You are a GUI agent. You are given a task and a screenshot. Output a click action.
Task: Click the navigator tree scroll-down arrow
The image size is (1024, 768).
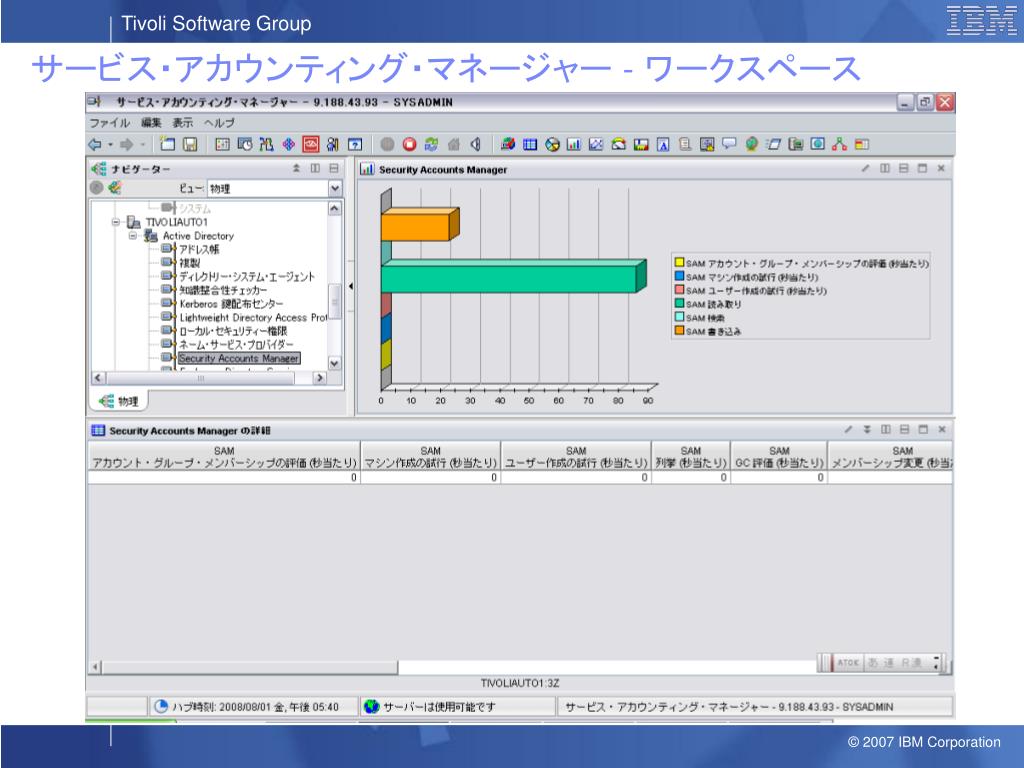coord(334,364)
